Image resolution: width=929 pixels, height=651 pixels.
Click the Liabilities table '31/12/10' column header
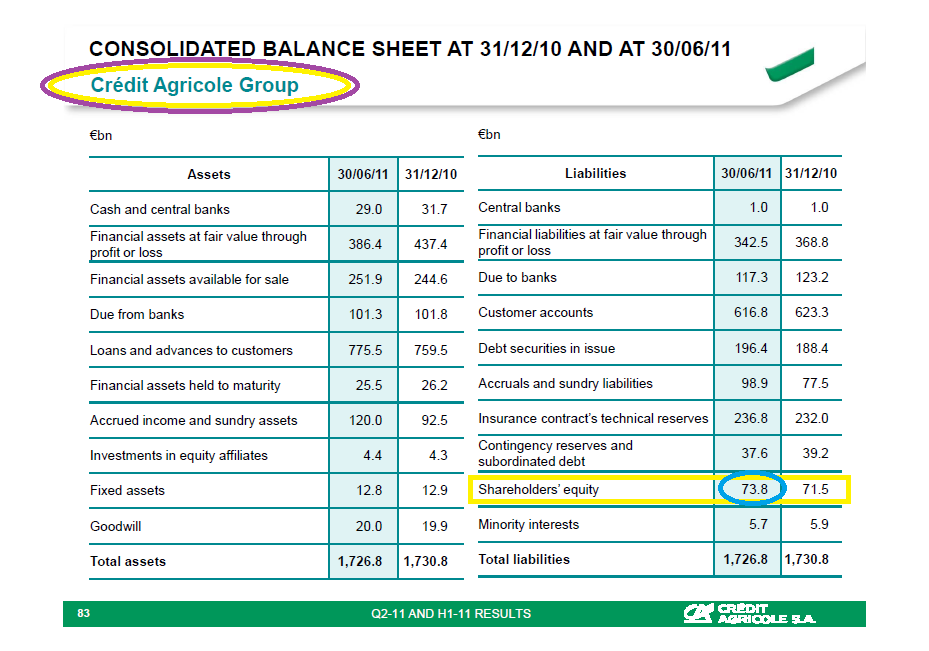coord(811,173)
